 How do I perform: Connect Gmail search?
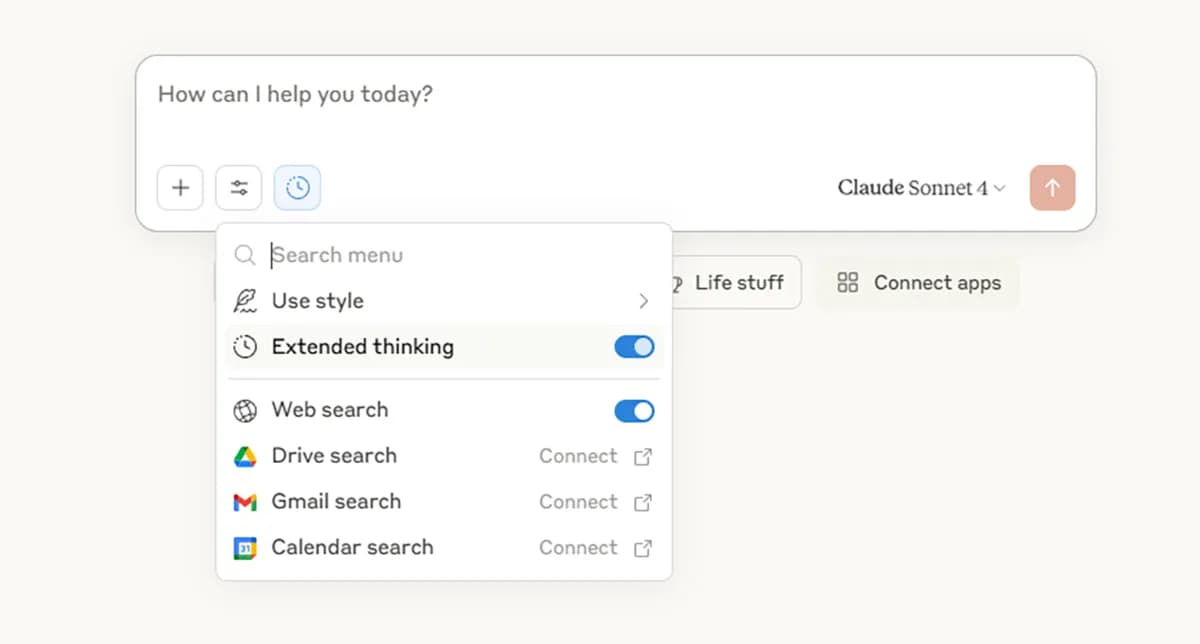coord(578,502)
